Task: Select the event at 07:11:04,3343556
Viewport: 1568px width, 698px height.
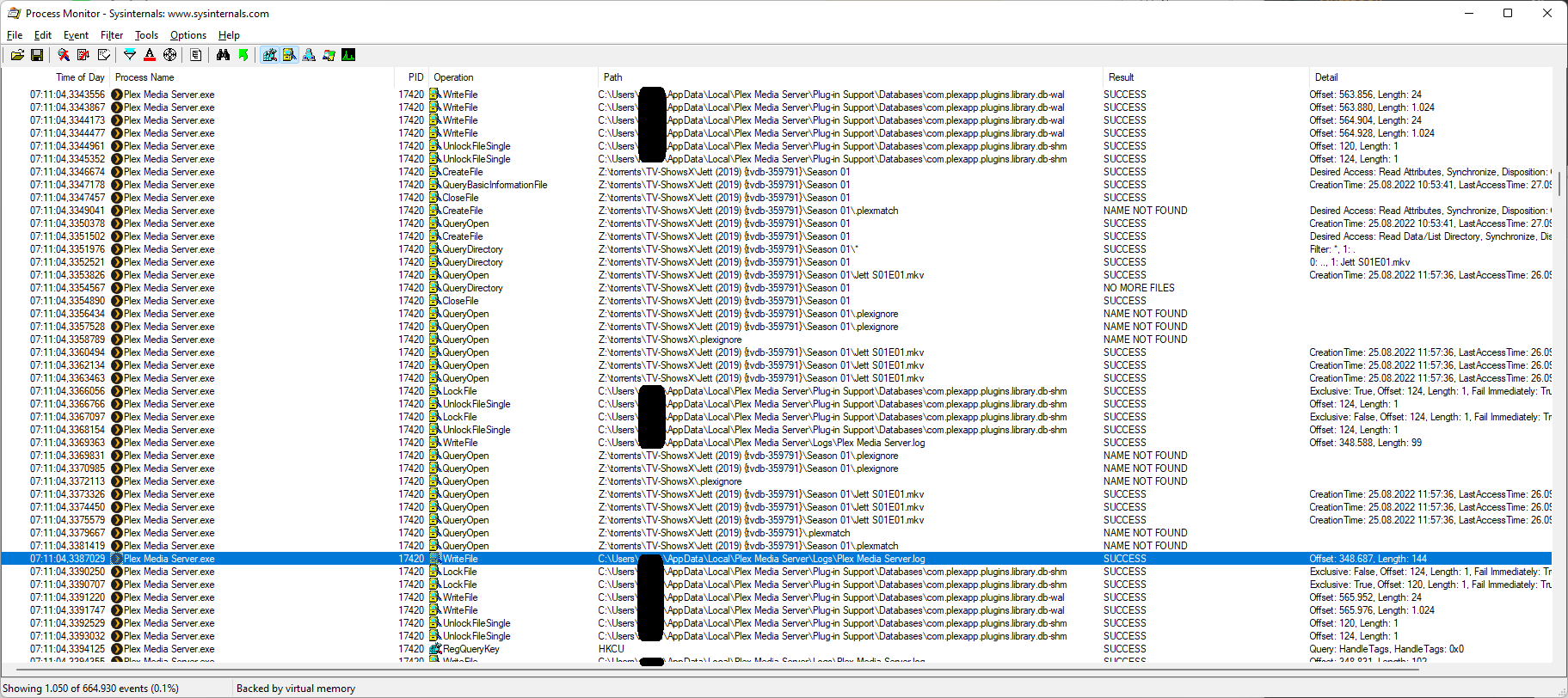Action: (x=777, y=95)
